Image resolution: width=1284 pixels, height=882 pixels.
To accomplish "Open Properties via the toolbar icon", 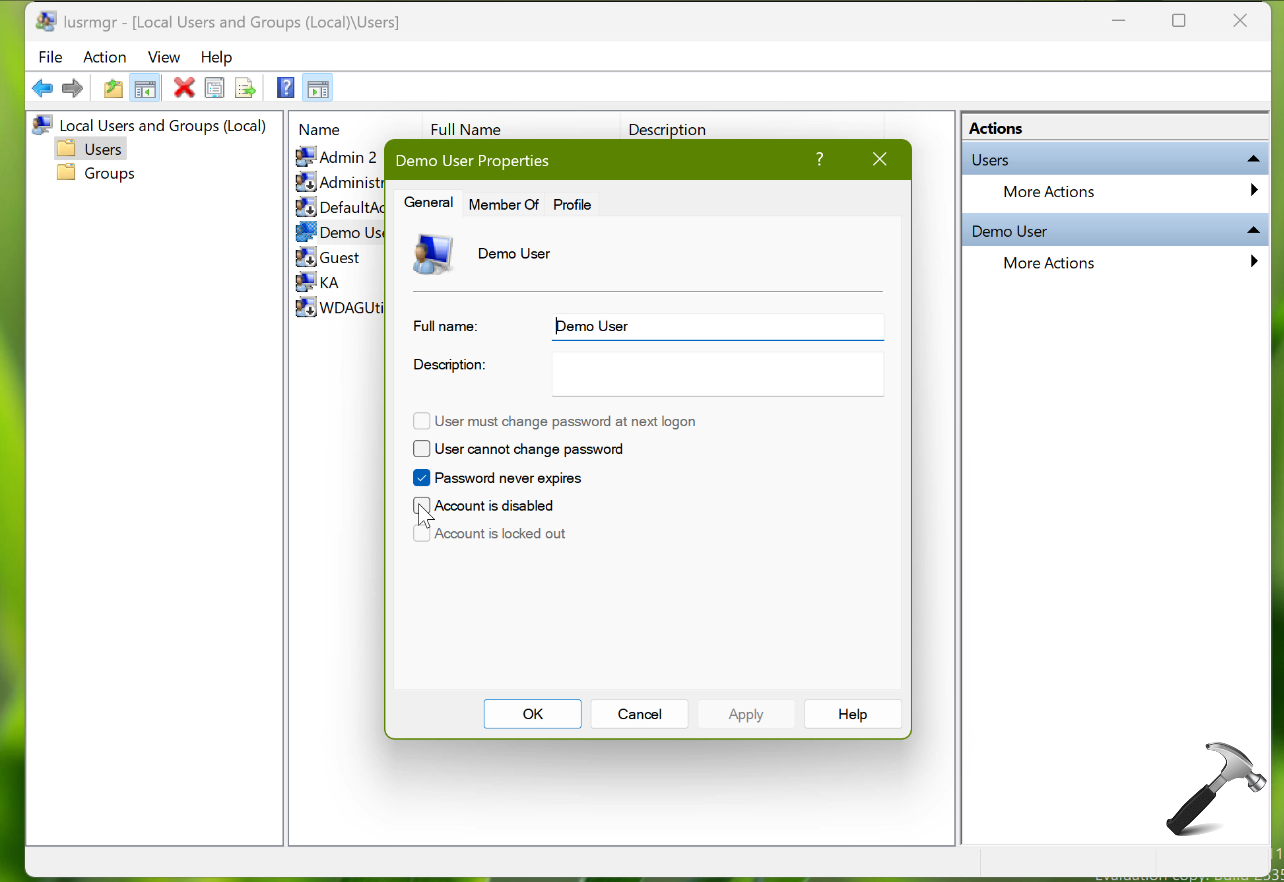I will coord(214,89).
